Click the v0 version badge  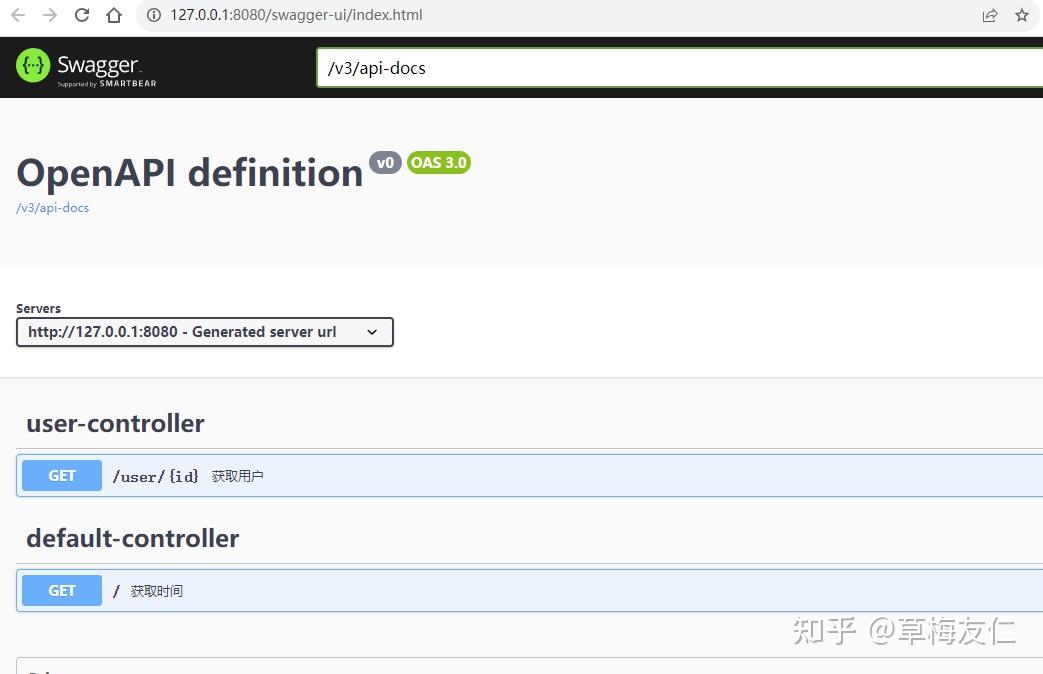385,162
